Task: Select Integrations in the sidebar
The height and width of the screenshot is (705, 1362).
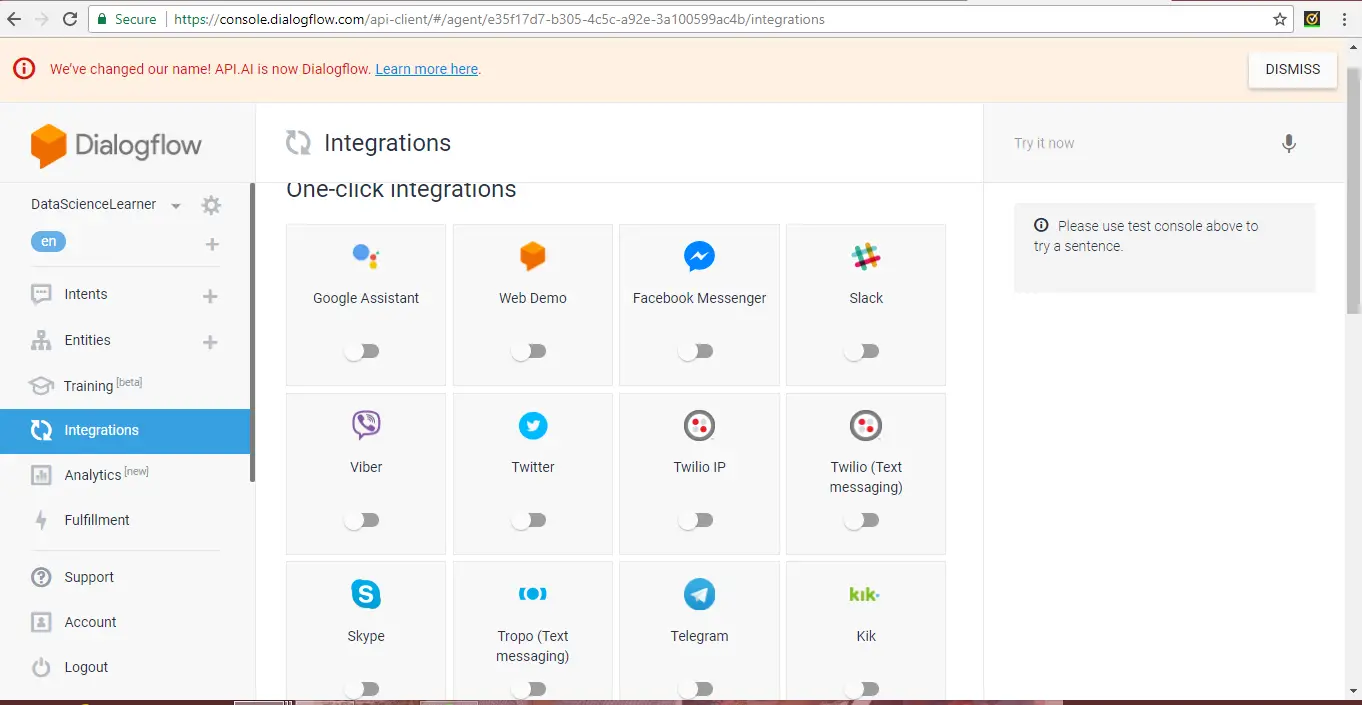Action: pos(125,431)
